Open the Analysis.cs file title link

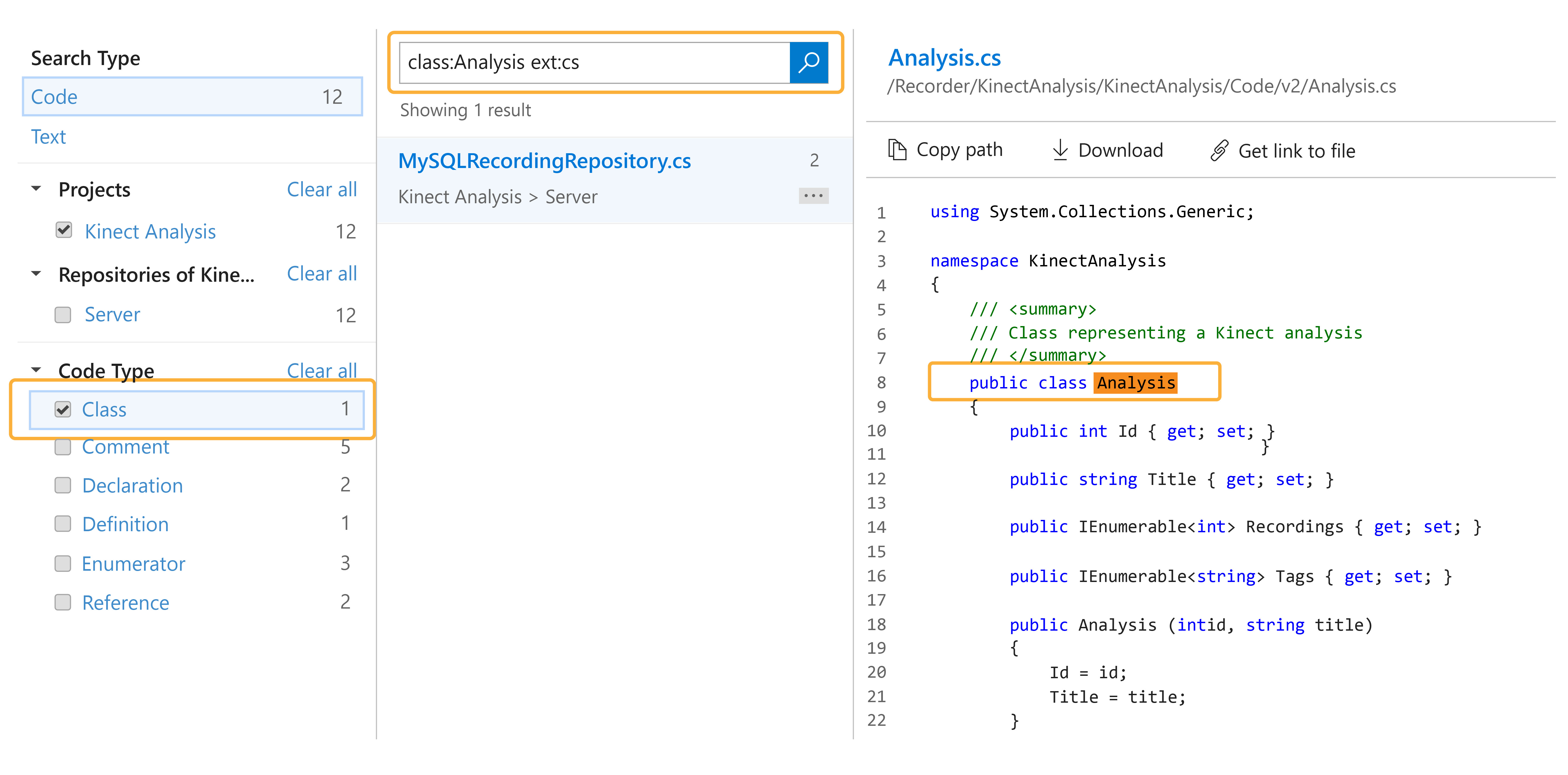[x=944, y=58]
